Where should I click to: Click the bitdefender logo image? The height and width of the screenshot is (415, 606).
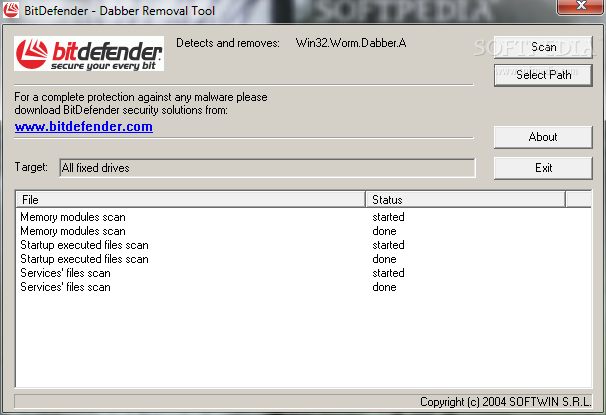pos(89,54)
